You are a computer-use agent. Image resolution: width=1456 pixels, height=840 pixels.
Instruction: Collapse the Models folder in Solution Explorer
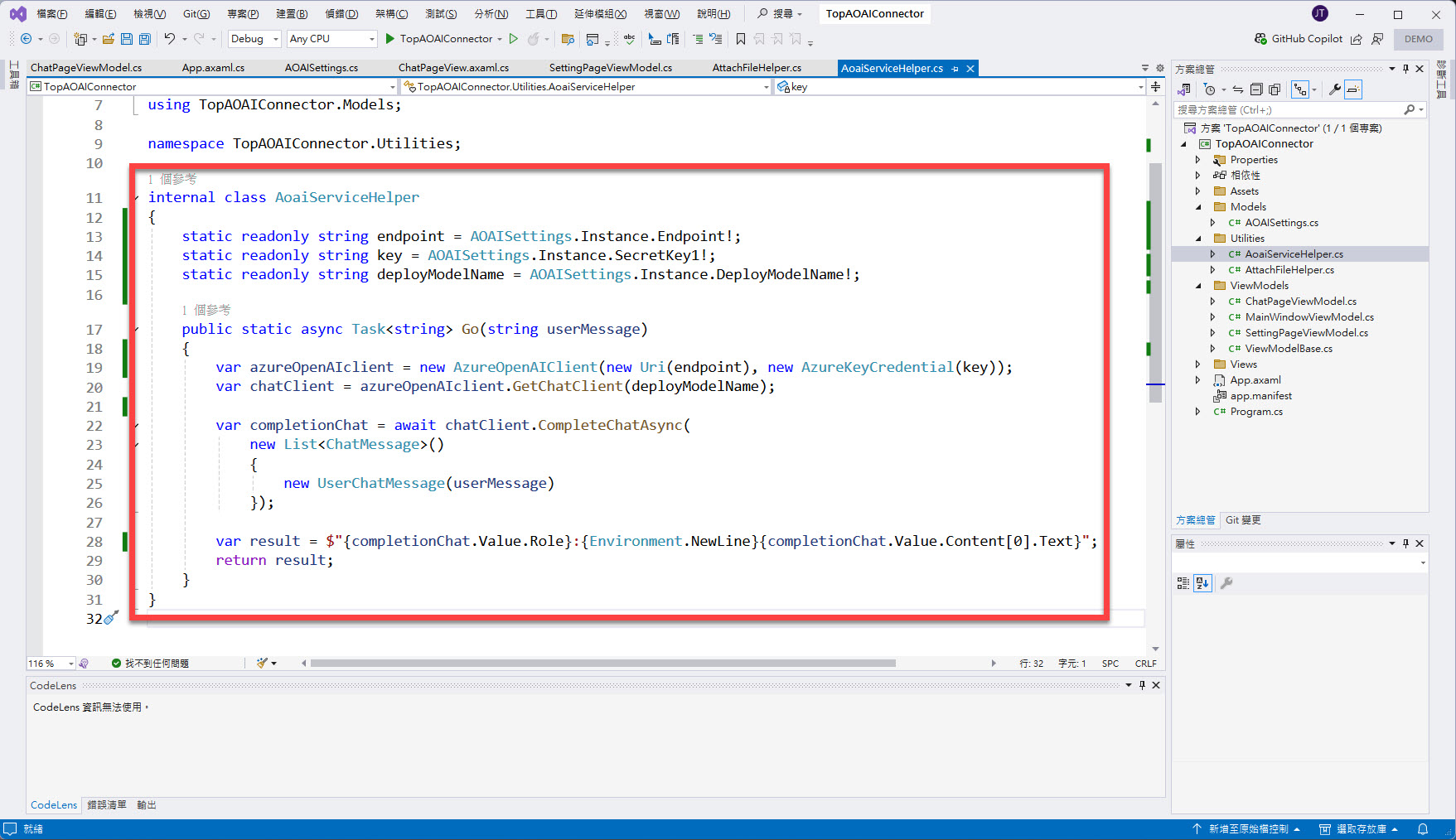point(1197,207)
